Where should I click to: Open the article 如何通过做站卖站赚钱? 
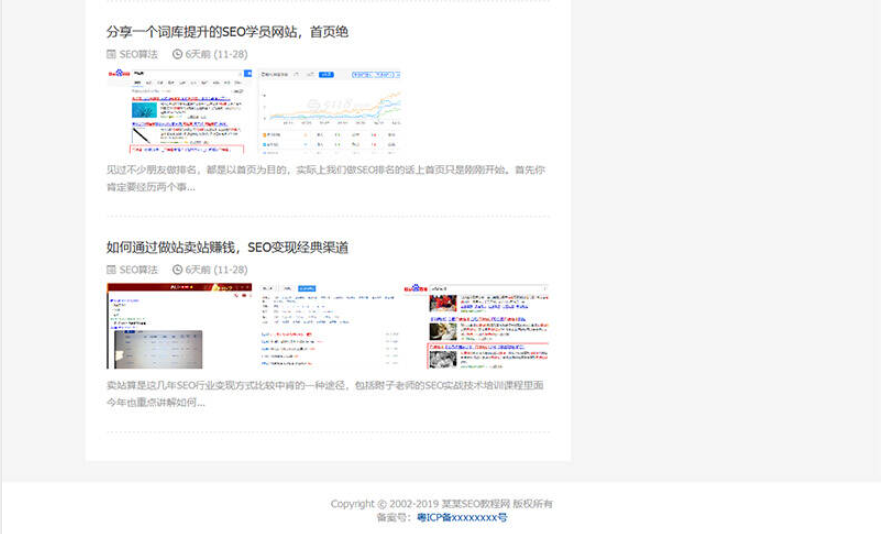227,247
